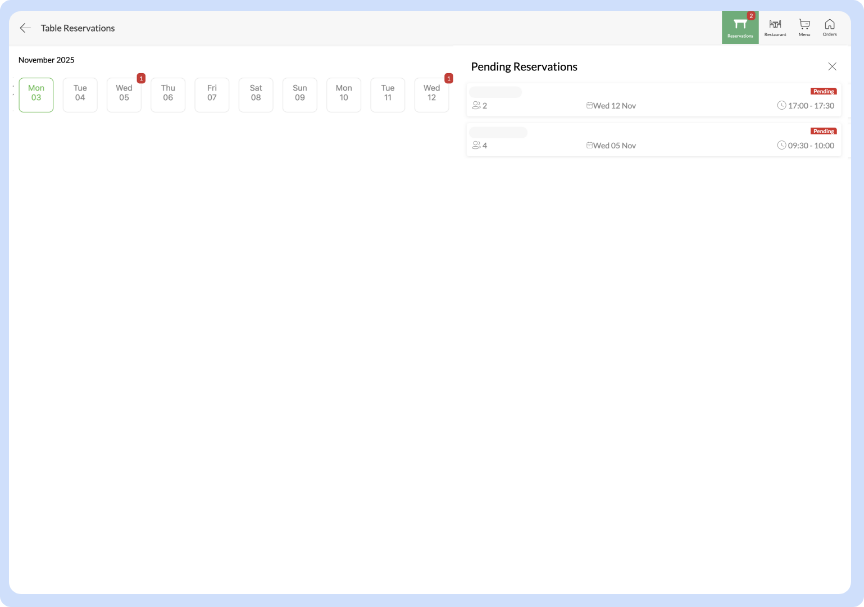The image size is (864, 607).
Task: Pick Sat 08 from the calendar row
Action: click(x=256, y=95)
